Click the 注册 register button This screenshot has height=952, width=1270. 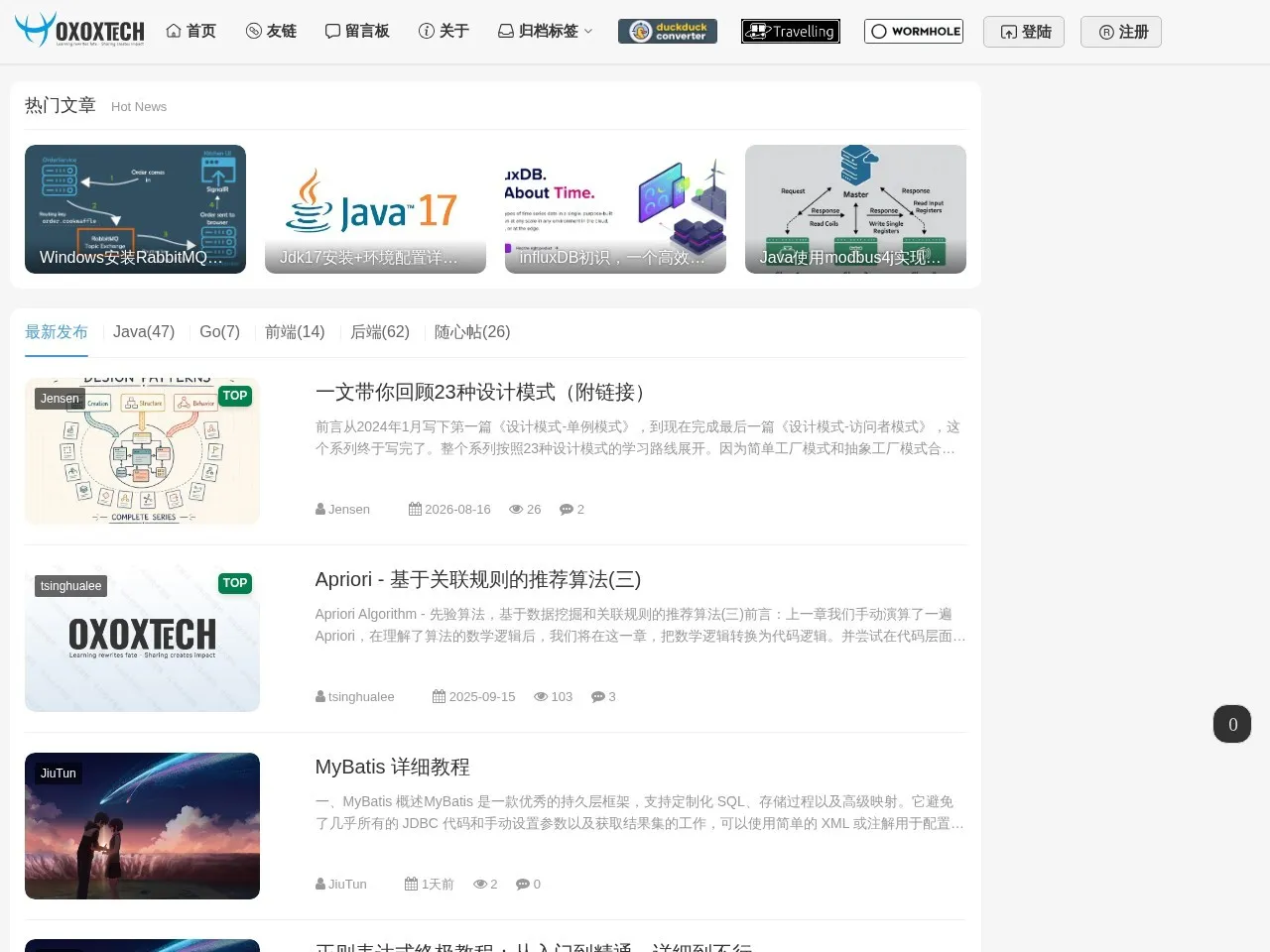[x=1121, y=32]
